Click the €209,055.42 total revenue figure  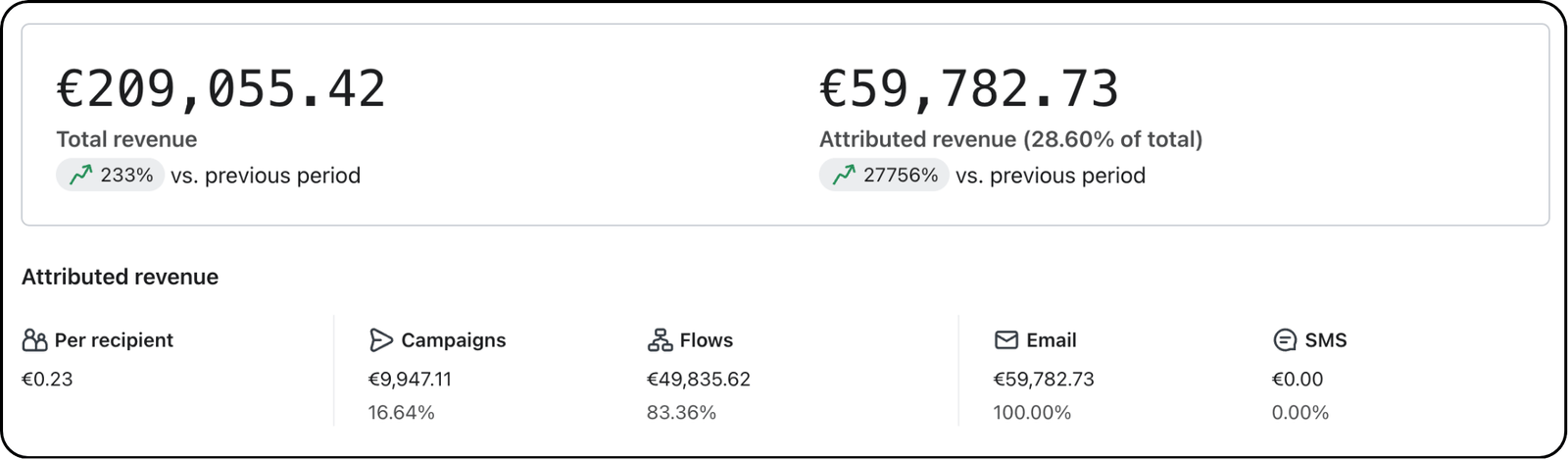click(220, 89)
